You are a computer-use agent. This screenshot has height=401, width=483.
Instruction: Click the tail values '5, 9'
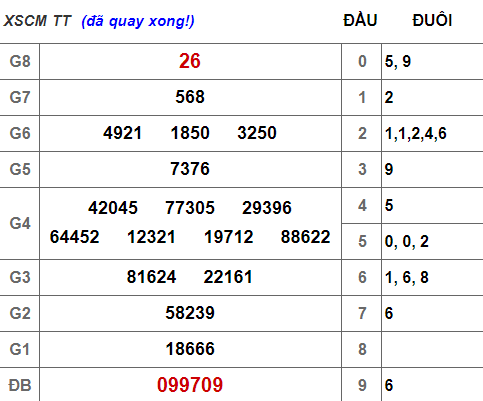point(398,62)
